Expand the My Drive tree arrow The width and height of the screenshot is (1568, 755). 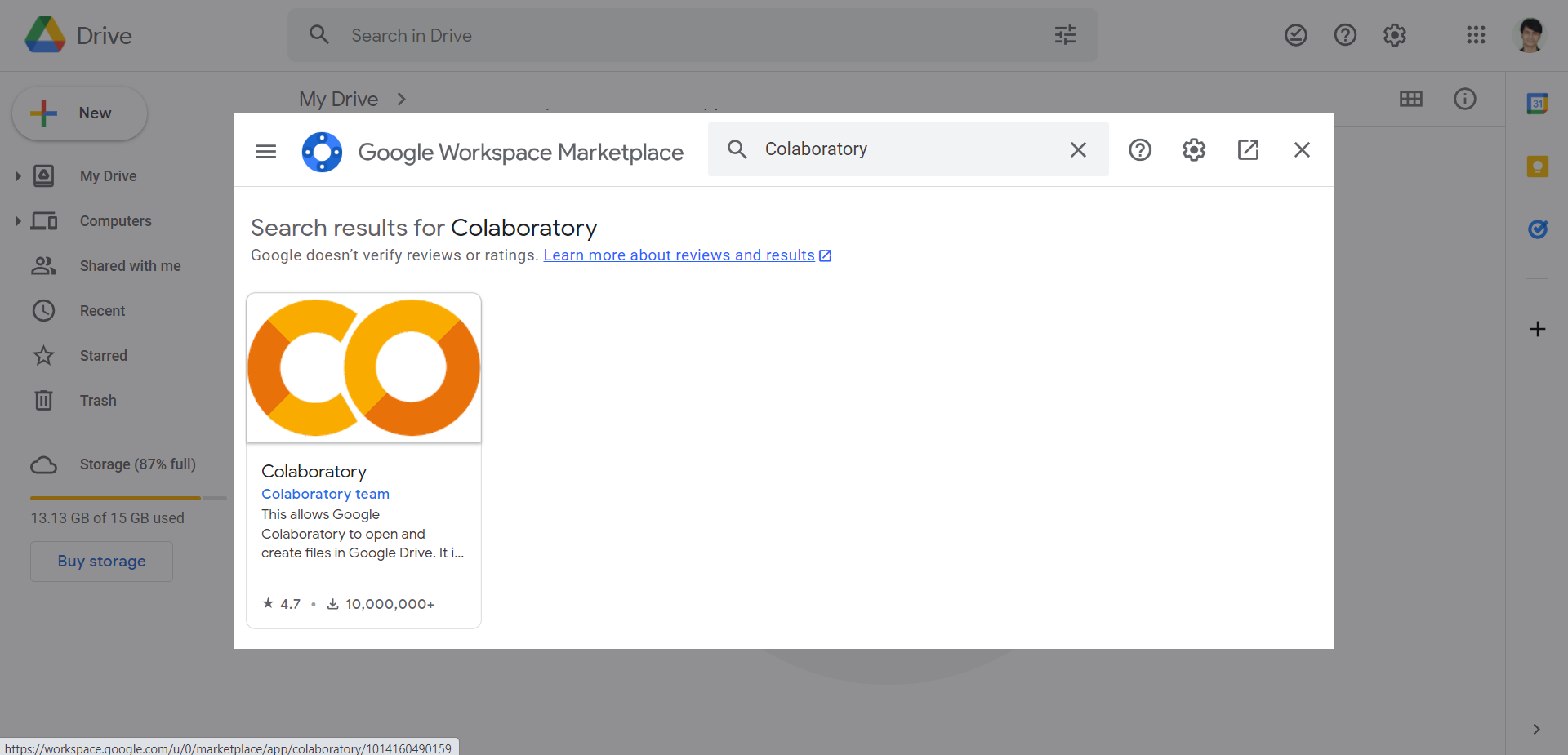click(17, 176)
